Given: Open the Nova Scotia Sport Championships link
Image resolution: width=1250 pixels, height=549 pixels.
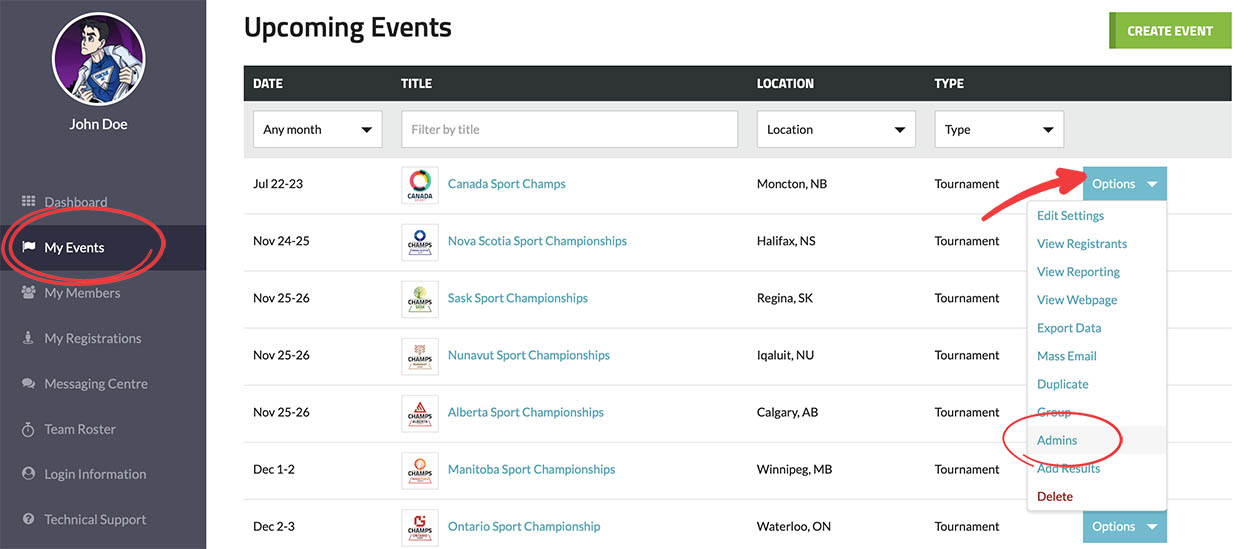Looking at the screenshot, I should coord(537,241).
